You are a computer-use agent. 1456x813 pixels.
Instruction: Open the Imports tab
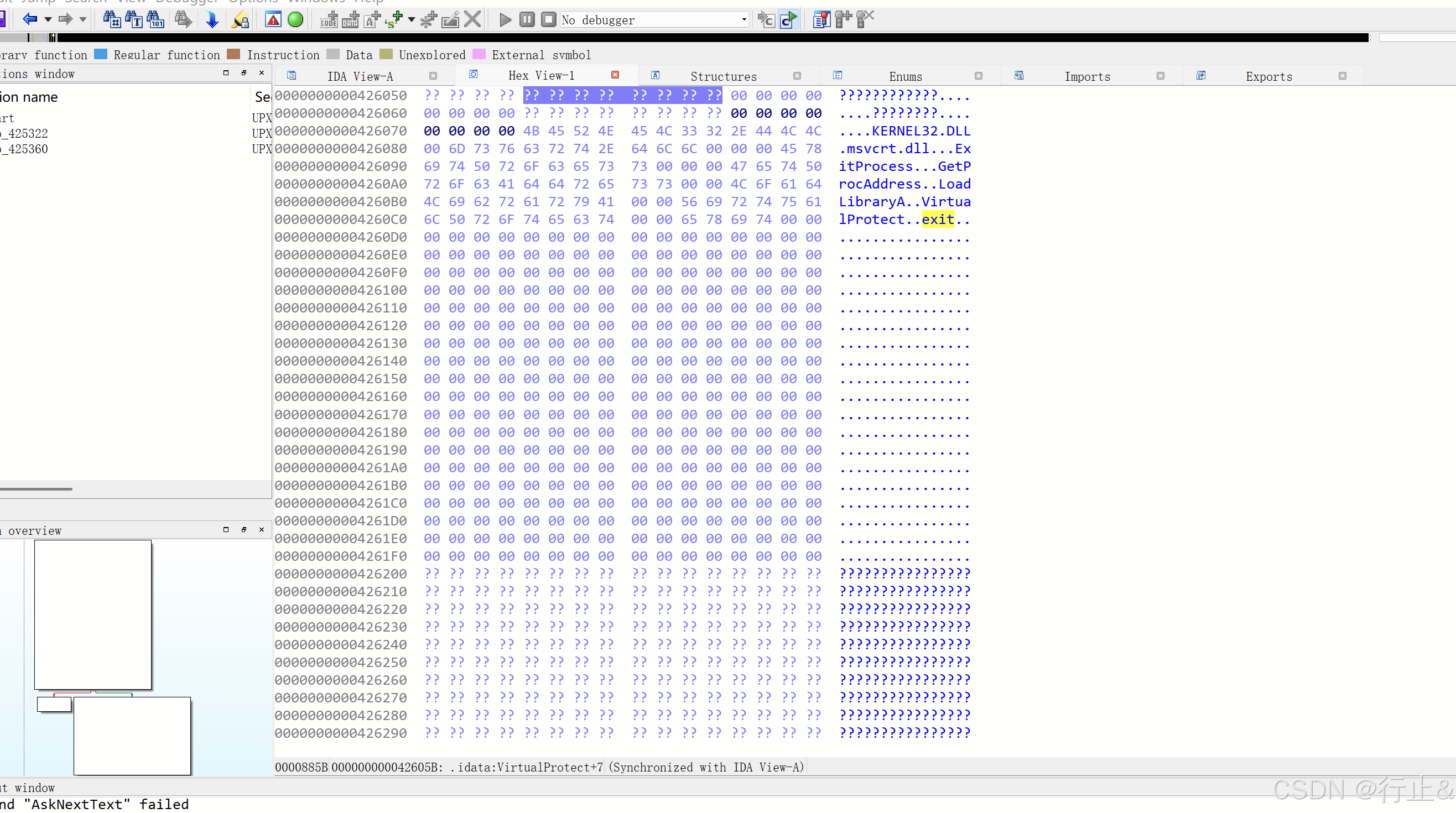tap(1086, 76)
